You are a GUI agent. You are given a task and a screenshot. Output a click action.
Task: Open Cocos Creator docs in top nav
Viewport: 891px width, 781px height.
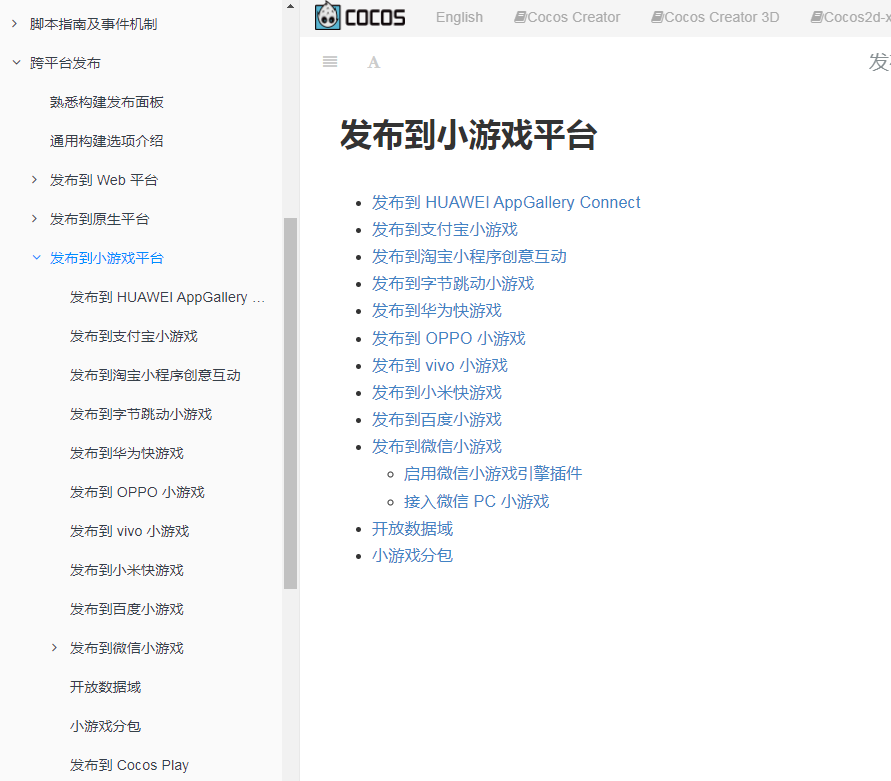[x=567, y=17]
